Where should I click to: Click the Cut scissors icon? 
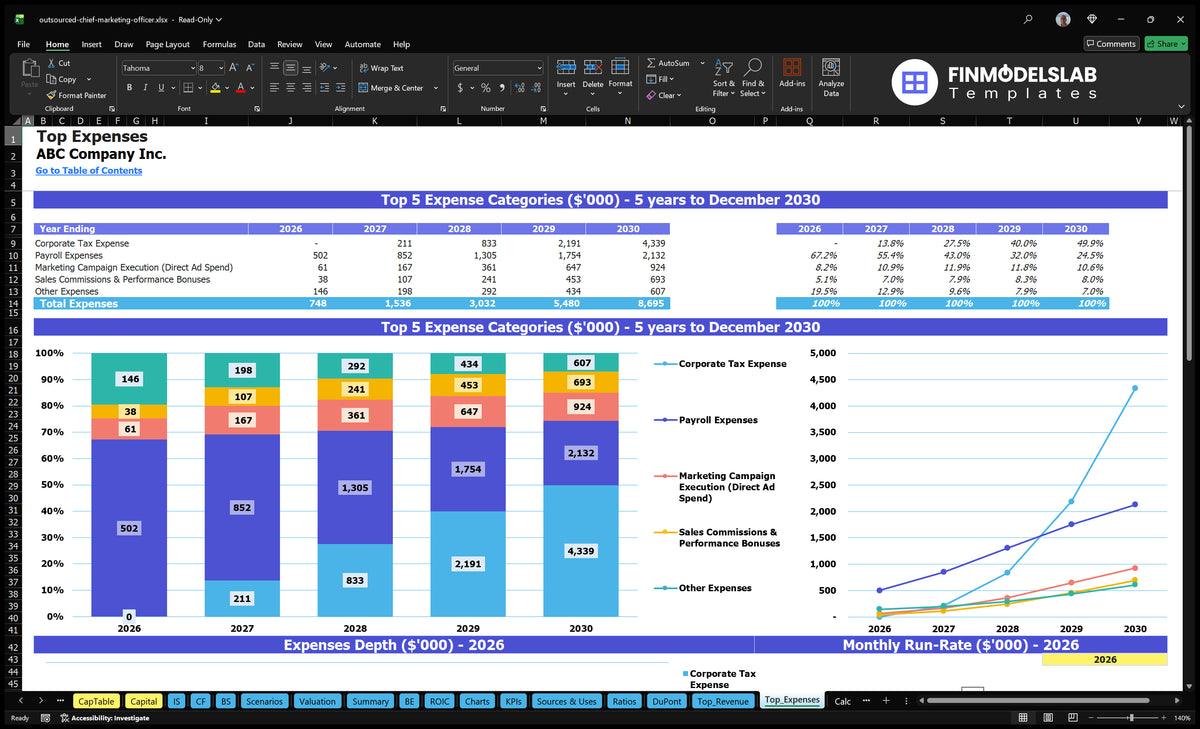click(x=51, y=63)
